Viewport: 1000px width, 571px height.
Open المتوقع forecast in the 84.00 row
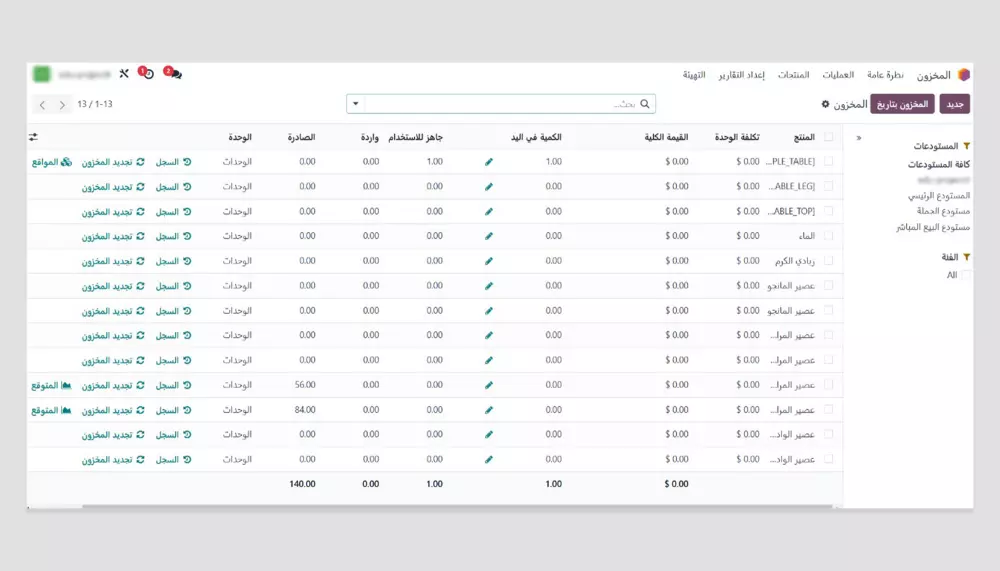(51, 410)
